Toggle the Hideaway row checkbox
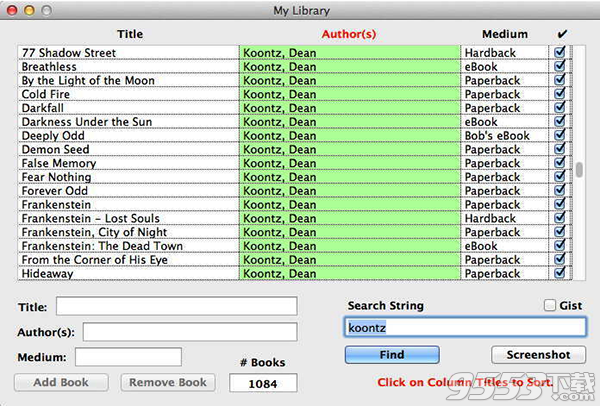Viewport: 600px width, 406px height. coord(559,273)
